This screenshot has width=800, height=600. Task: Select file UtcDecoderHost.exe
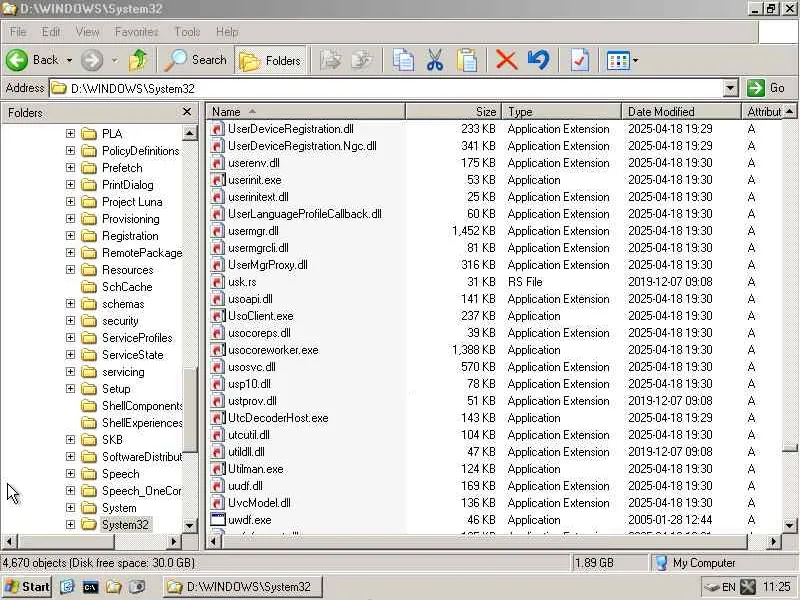278,418
